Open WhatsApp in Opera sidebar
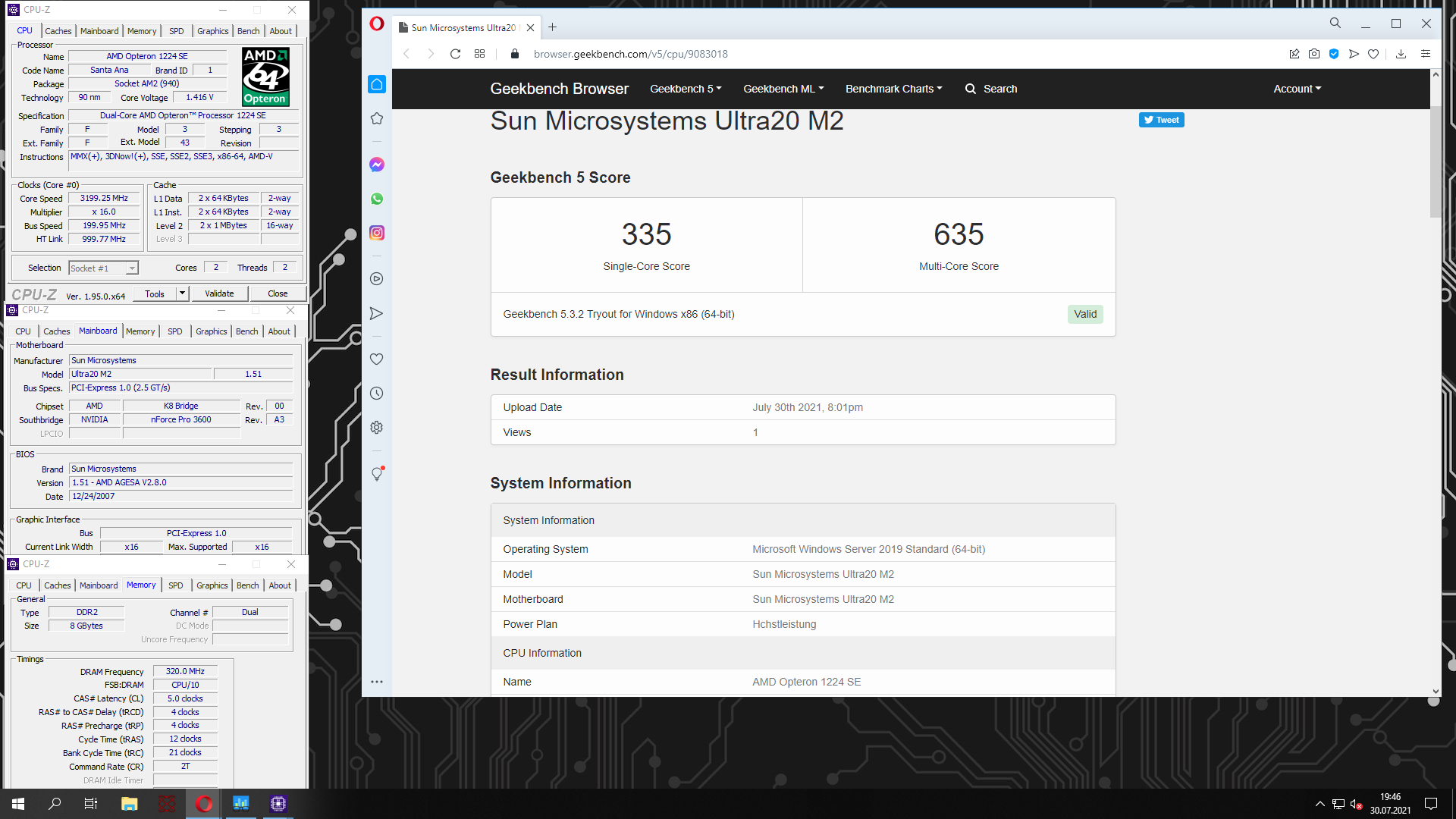This screenshot has width=1456, height=819. 377,199
